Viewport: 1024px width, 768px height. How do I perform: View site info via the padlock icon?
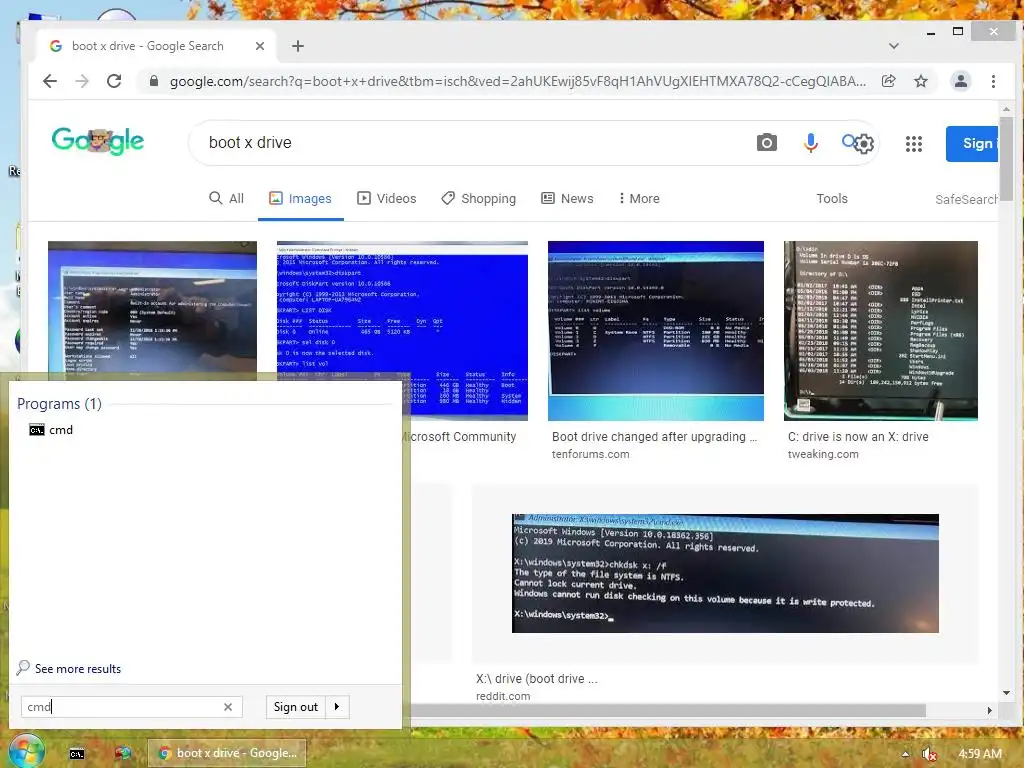pyautogui.click(x=153, y=81)
